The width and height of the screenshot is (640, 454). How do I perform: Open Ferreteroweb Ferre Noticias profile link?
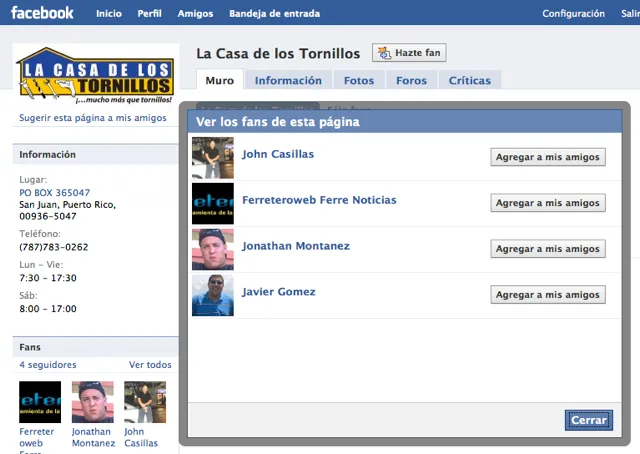pyautogui.click(x=319, y=200)
